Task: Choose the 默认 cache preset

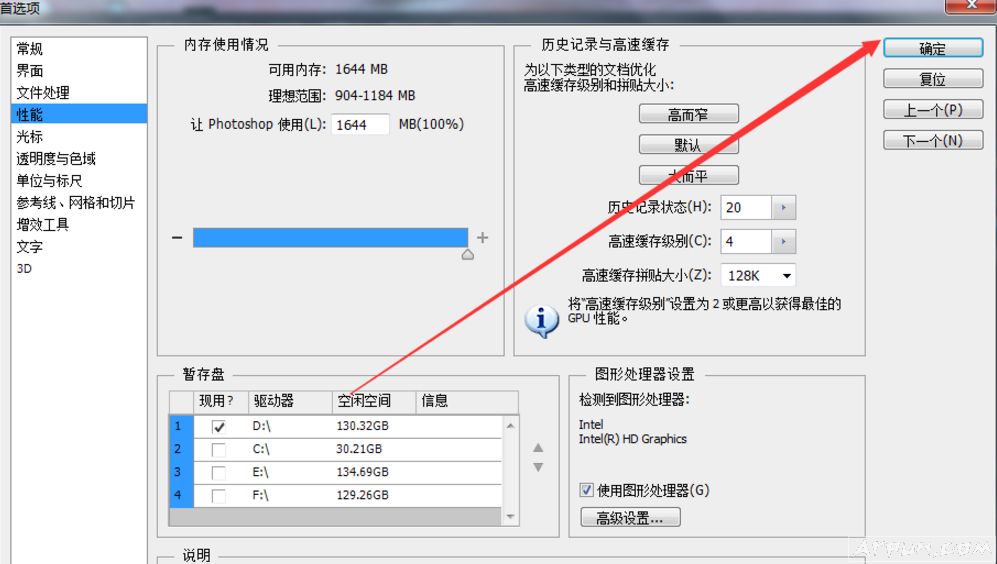Action: (689, 145)
